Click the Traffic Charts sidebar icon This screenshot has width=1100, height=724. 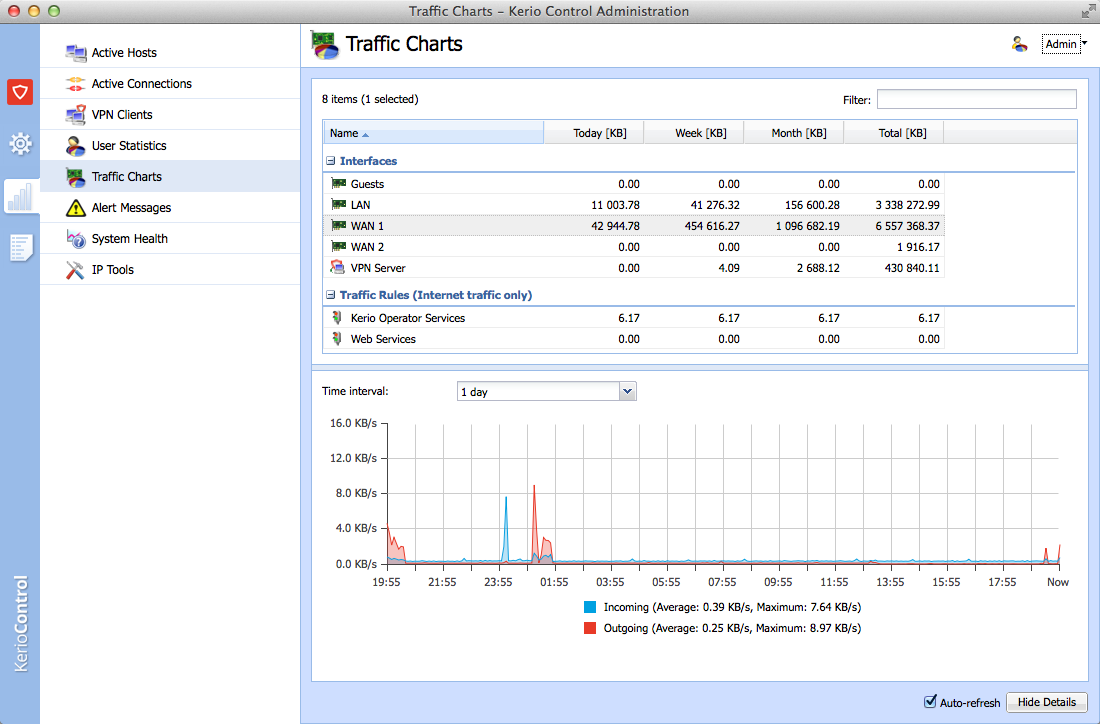[75, 177]
